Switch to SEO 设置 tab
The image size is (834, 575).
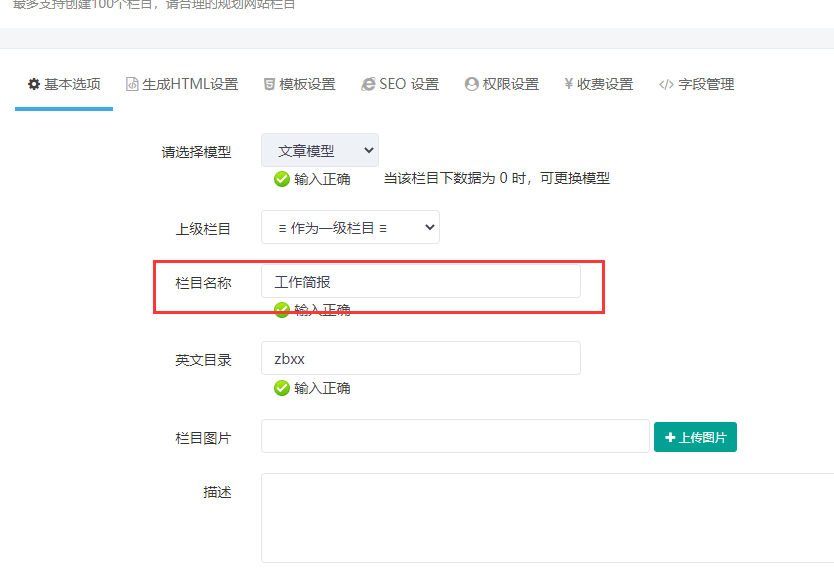click(x=400, y=85)
